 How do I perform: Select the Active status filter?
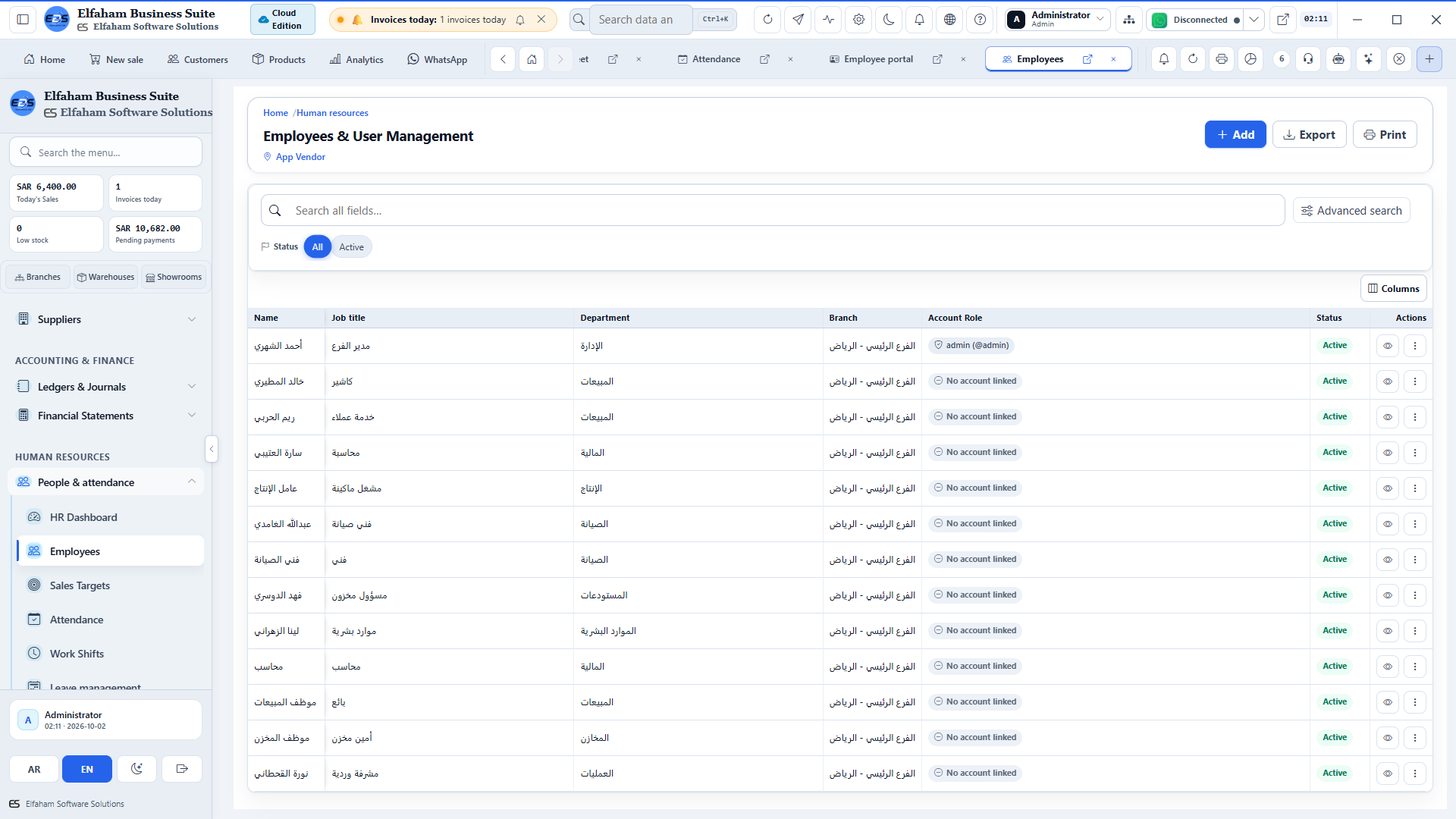coord(351,247)
